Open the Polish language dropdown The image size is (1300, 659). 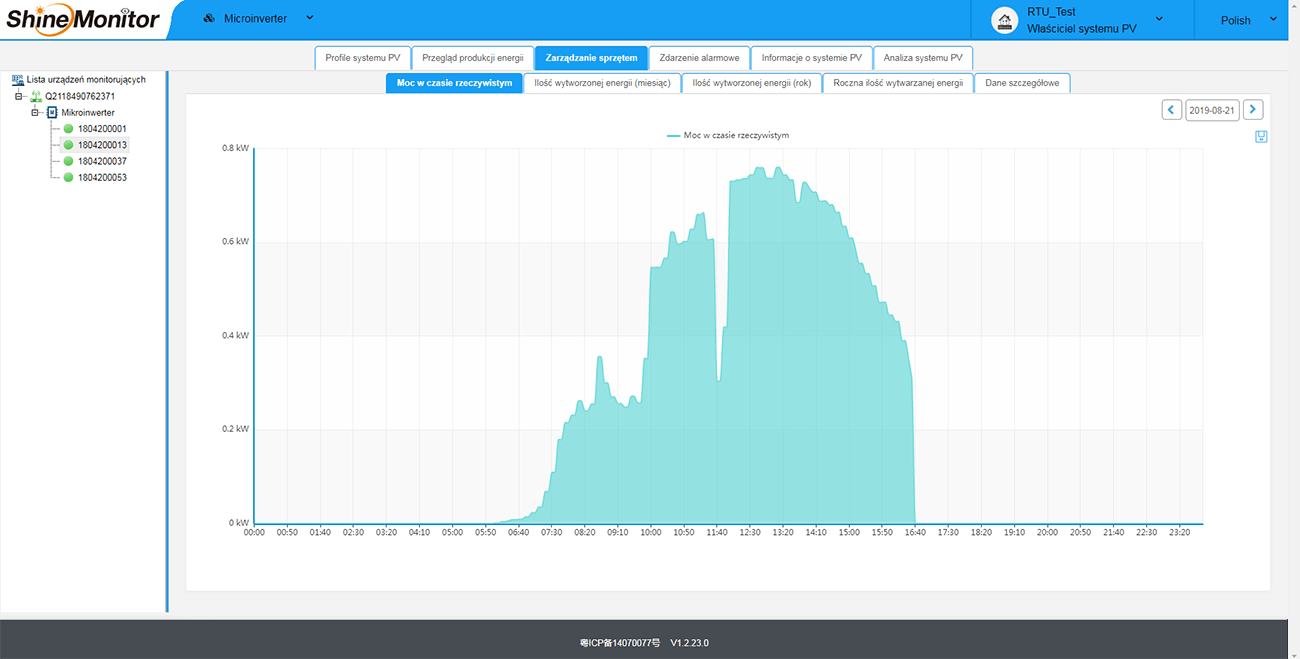coord(1248,20)
